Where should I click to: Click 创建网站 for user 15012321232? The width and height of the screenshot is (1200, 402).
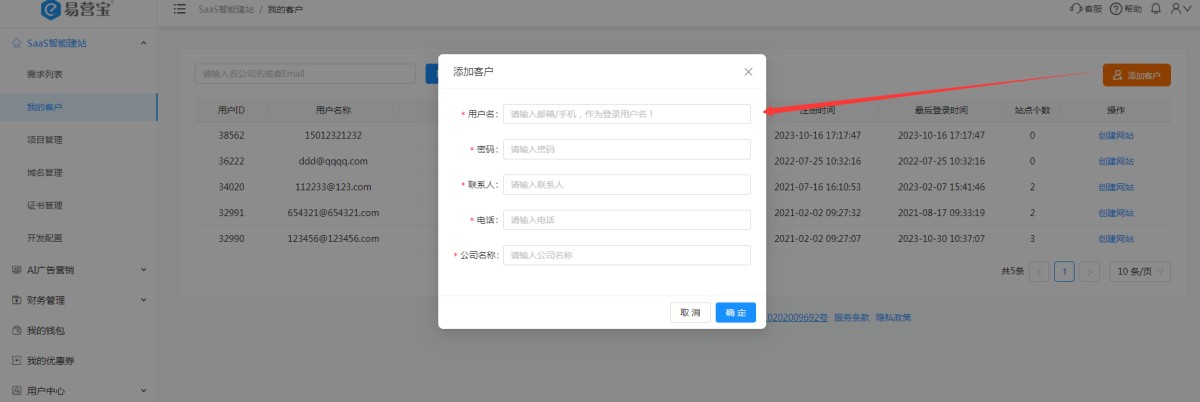(1116, 135)
